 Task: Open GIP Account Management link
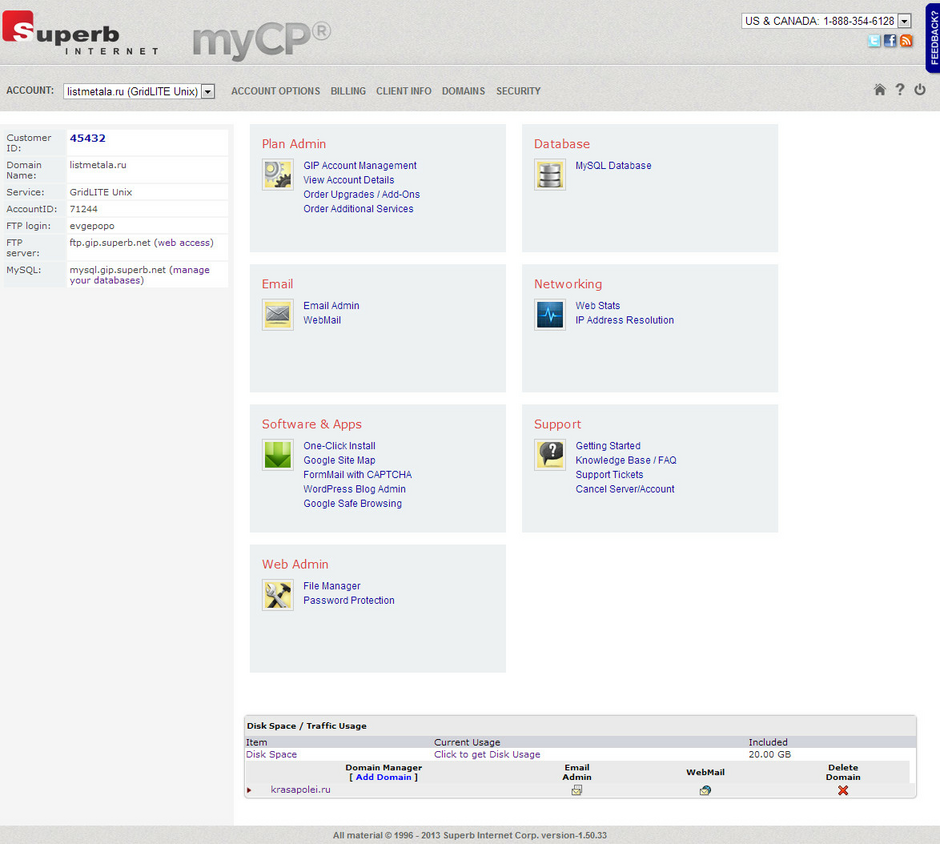coord(360,165)
